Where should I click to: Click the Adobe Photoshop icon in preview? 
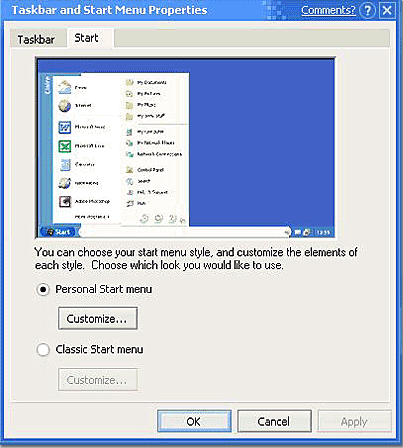(x=65, y=201)
